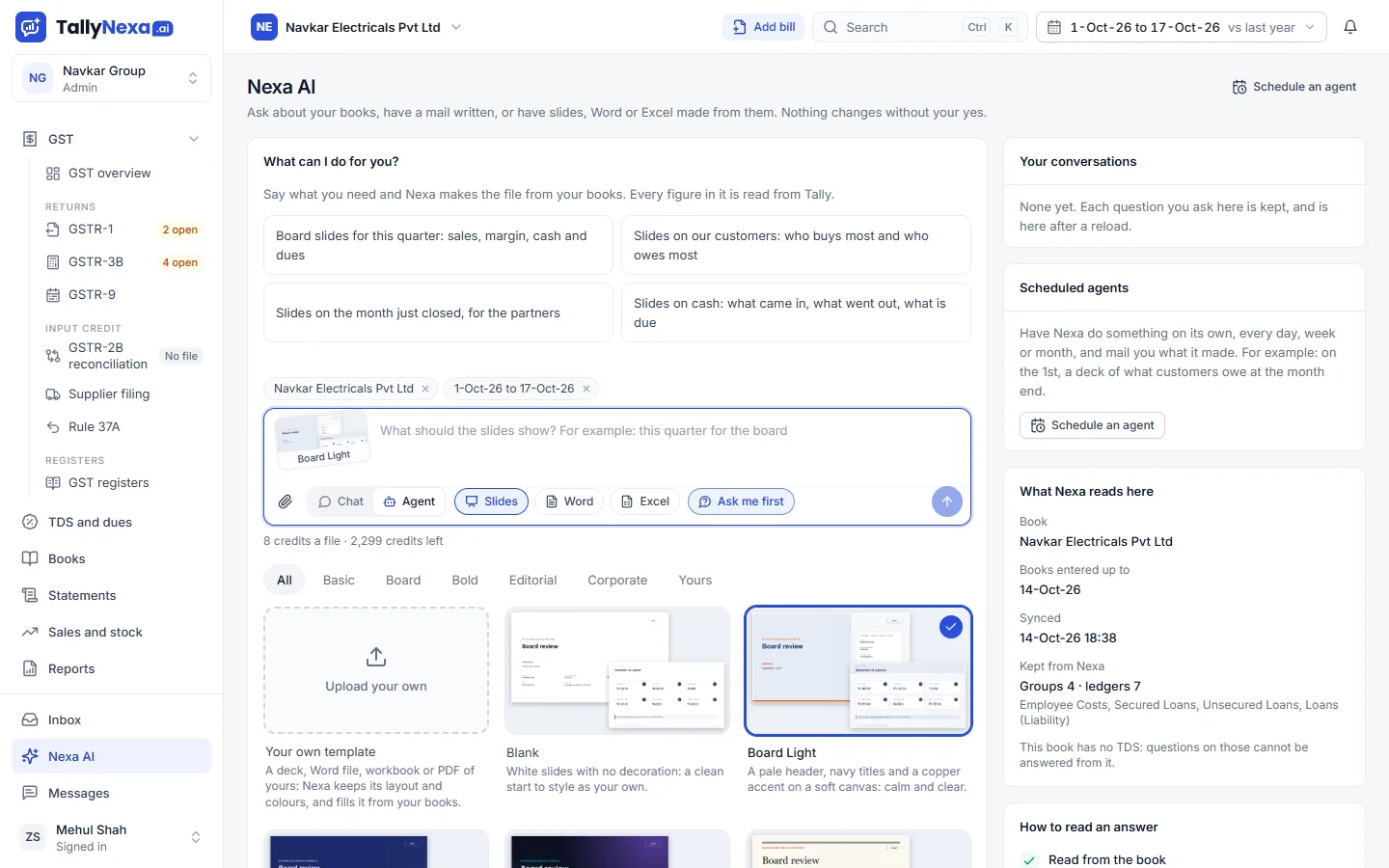1389x868 pixels.
Task: Open Reports in the sidebar
Action: 111,668
